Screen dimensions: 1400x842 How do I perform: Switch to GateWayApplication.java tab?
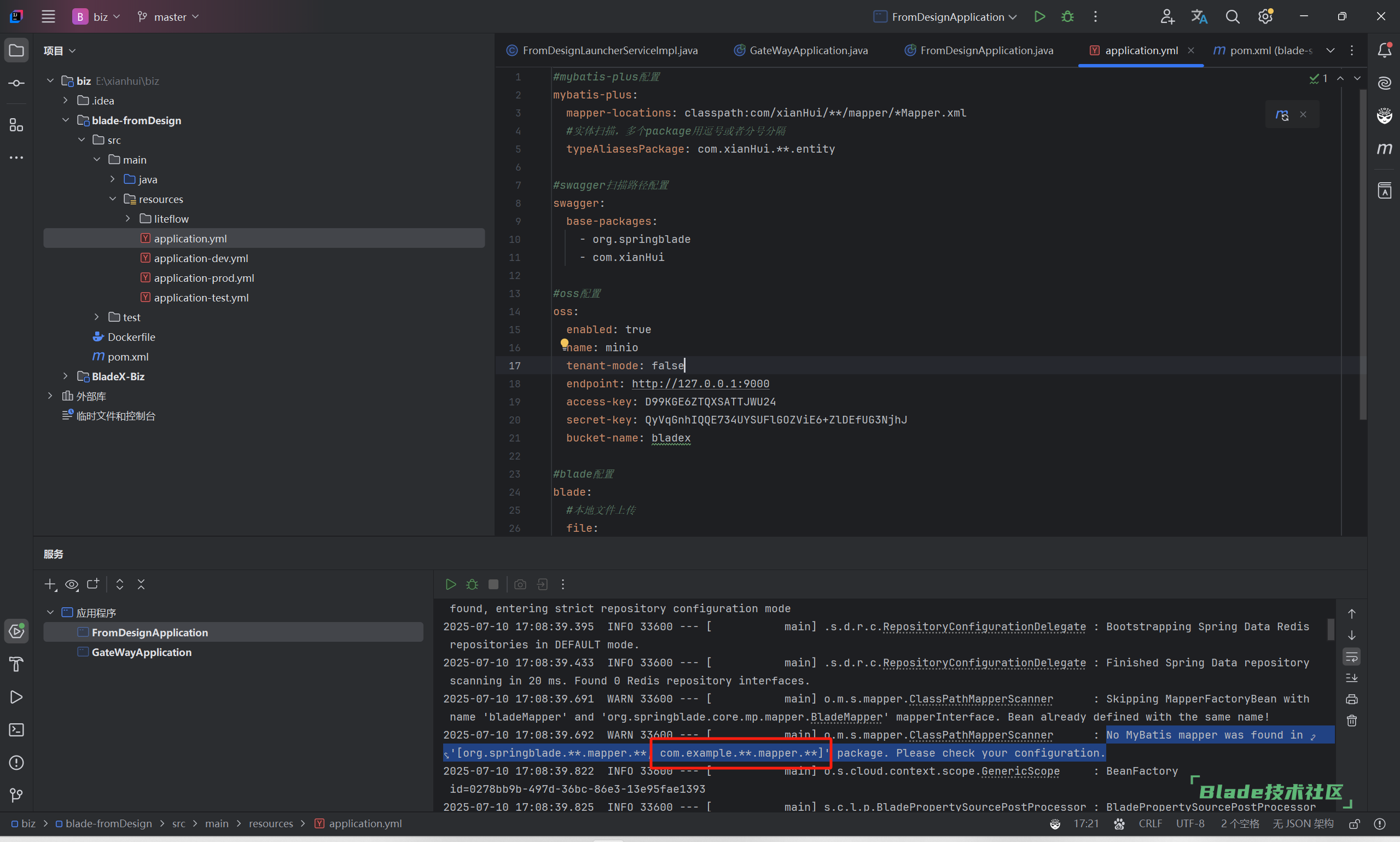[x=801, y=50]
